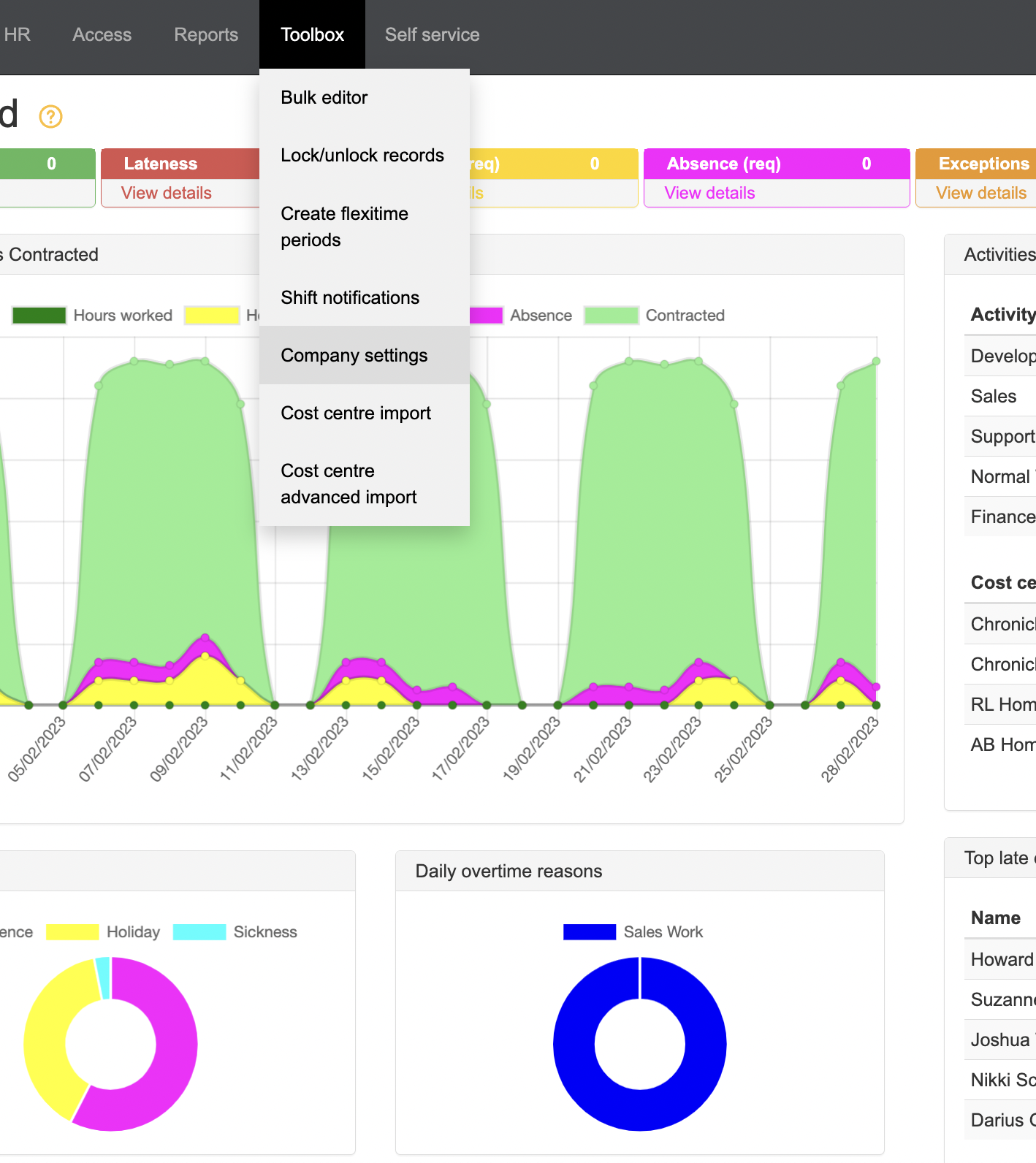View details under Lateness

(167, 193)
